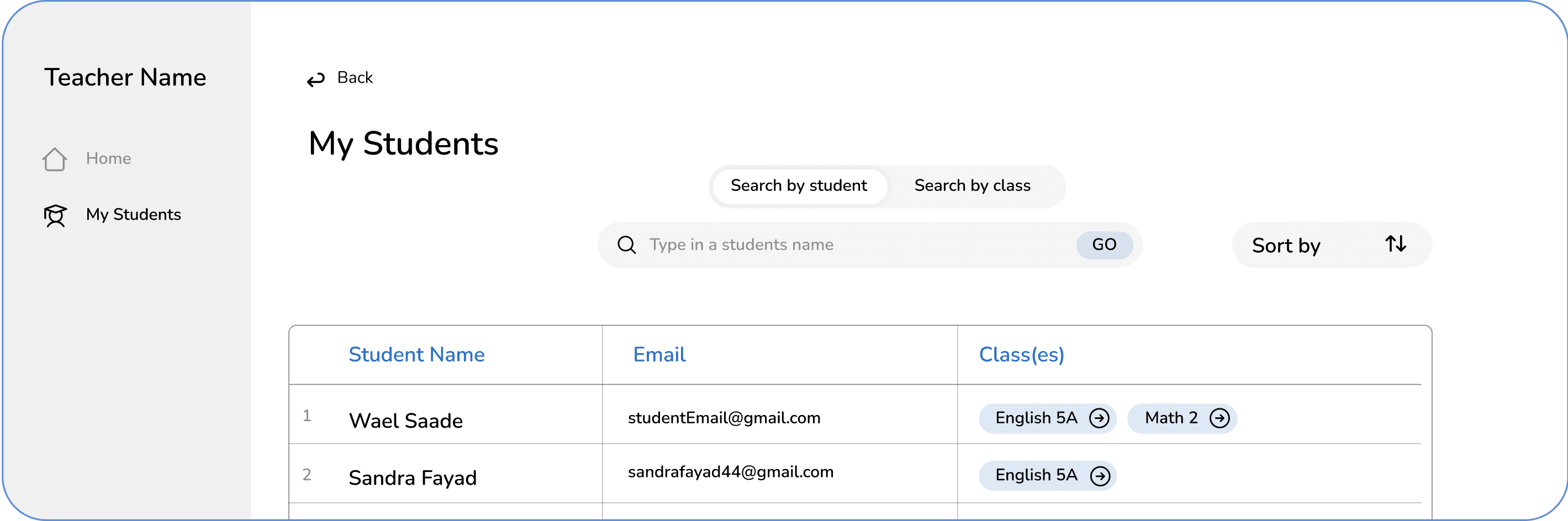Open the Home sidebar item
1568x521 pixels.
pyautogui.click(x=87, y=158)
